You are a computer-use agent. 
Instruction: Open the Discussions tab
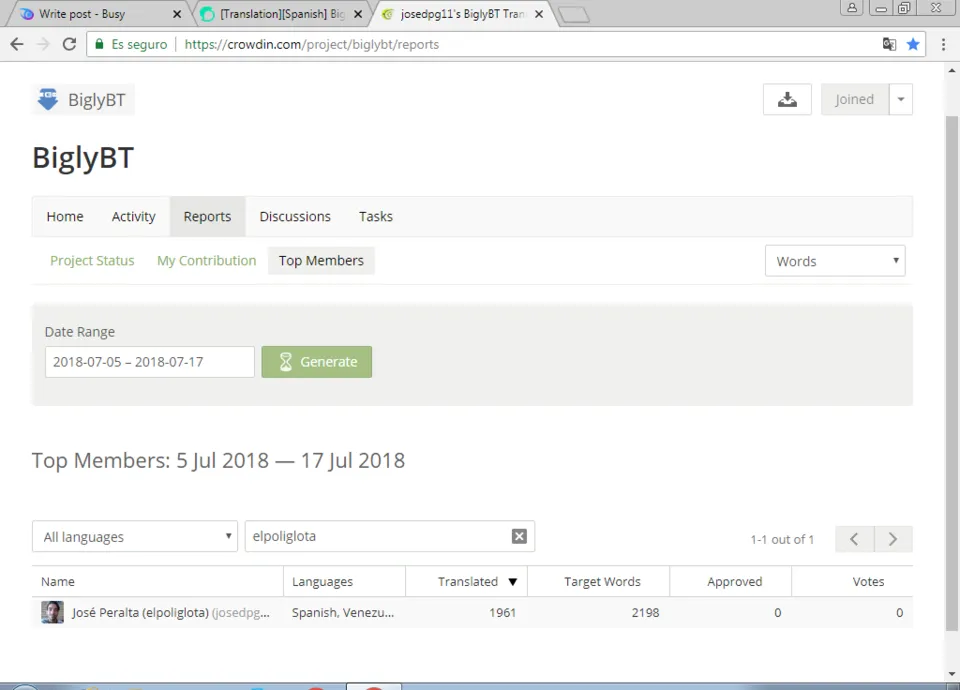[295, 217]
